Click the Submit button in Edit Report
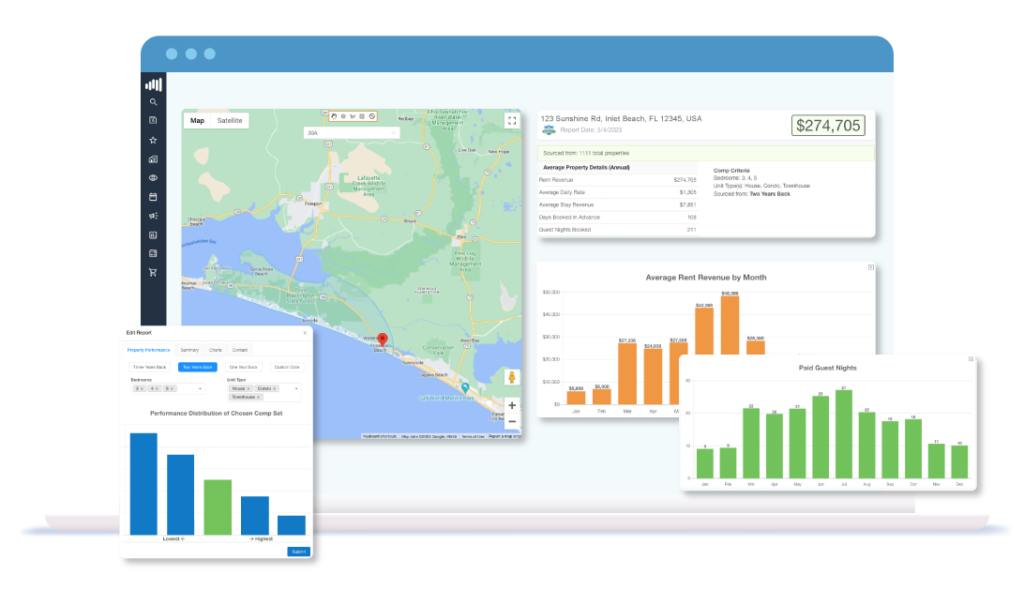1024x590 pixels. point(300,551)
